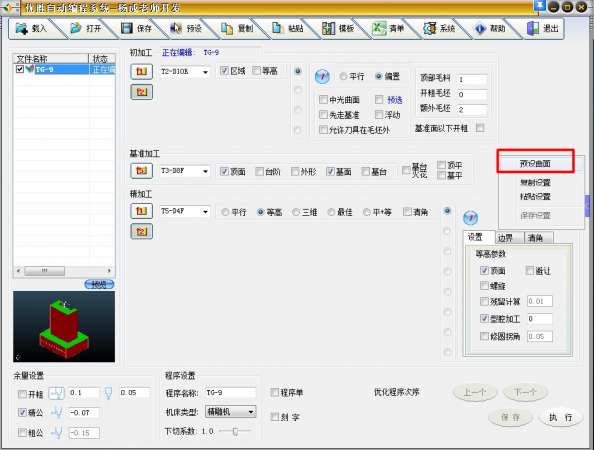
Task: Uncheck the 顶面 checkbox in 基准加工
Action: [224, 172]
